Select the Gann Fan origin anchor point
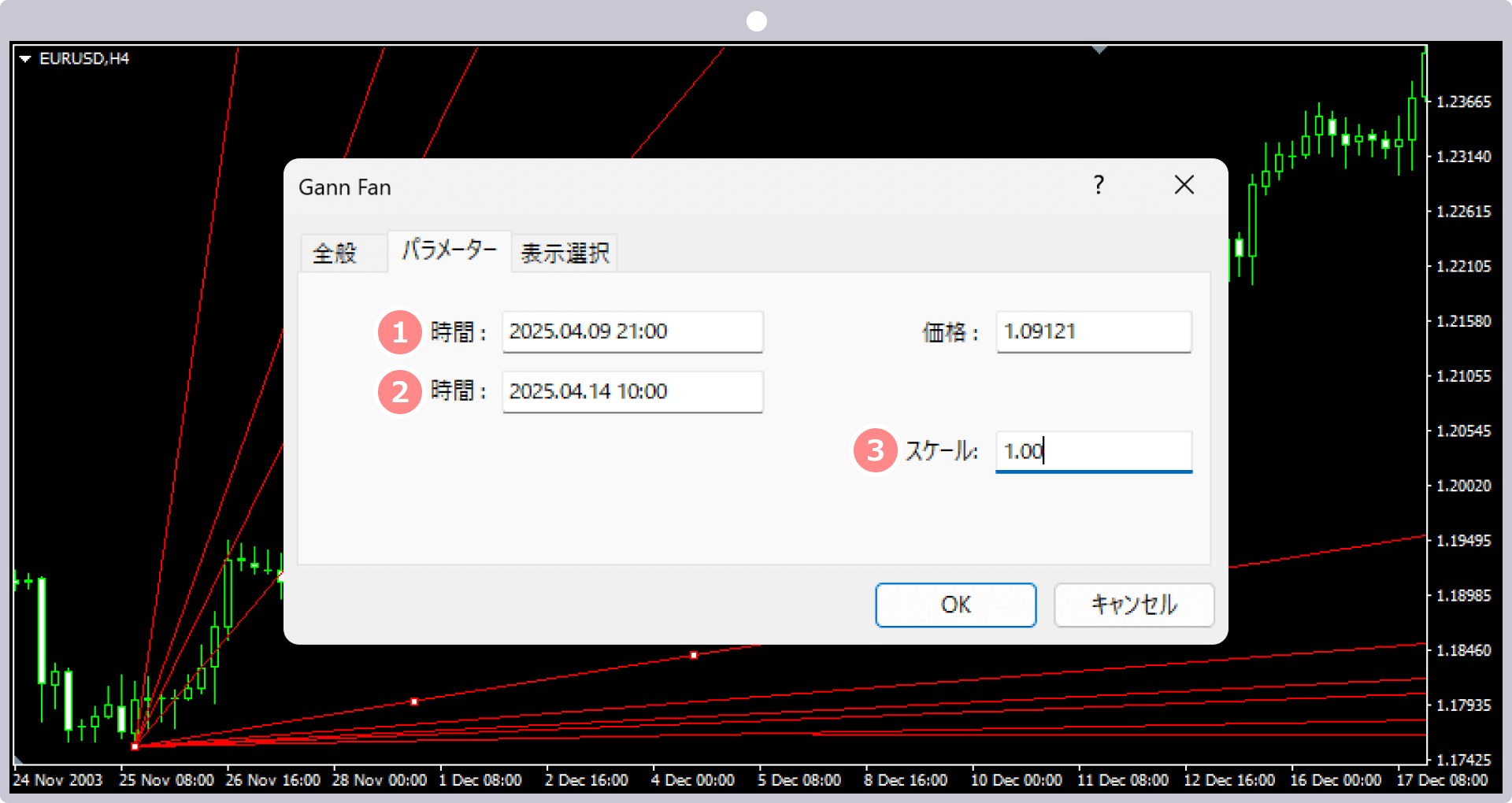 (135, 746)
